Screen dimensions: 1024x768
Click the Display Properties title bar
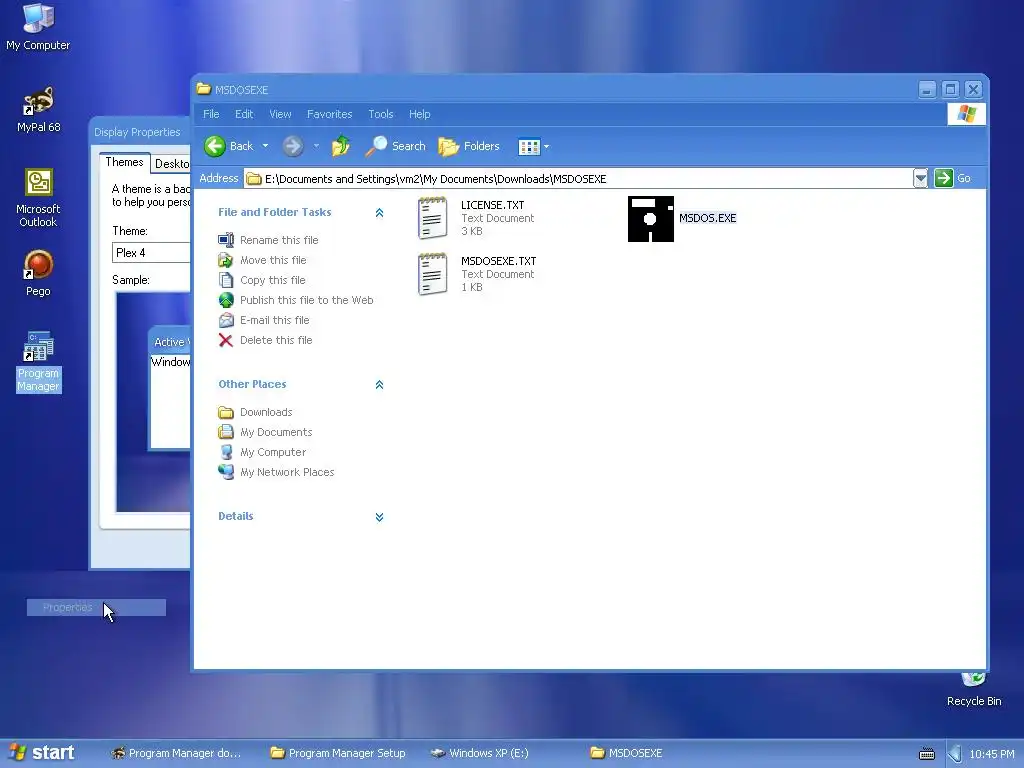tap(140, 132)
